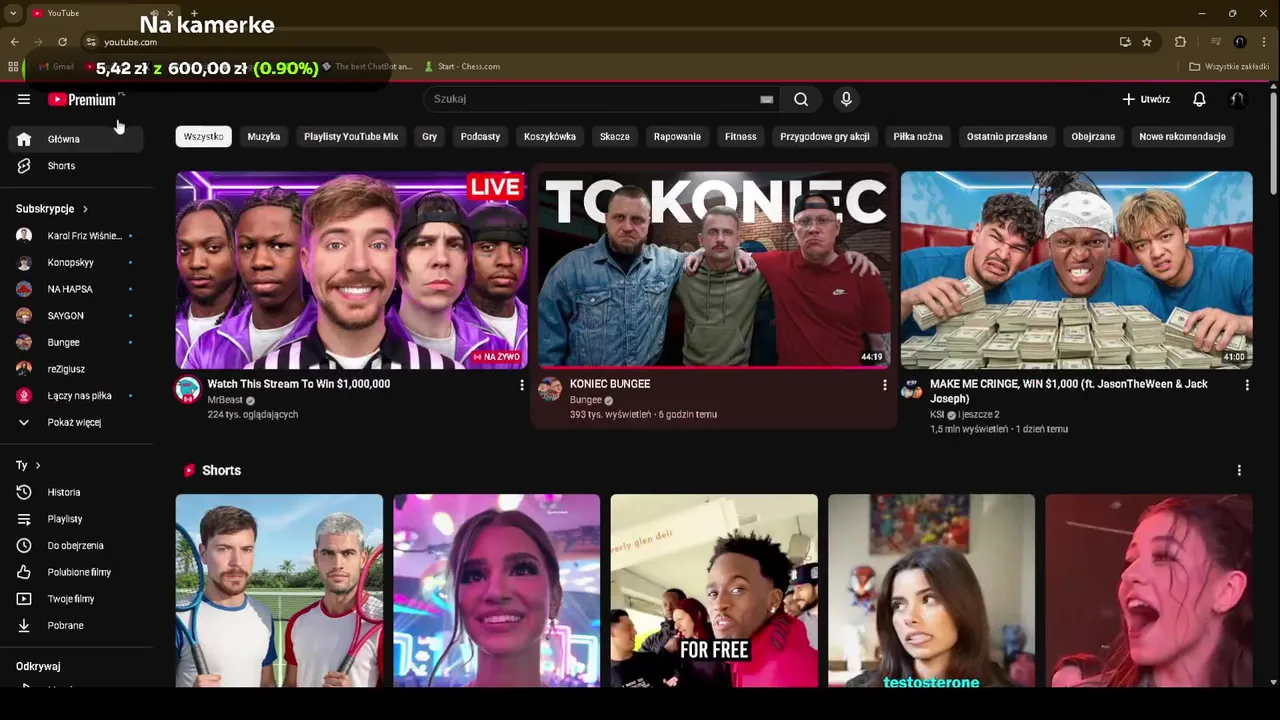Open Shorts section options menu
The image size is (1280, 720).
1239,470
